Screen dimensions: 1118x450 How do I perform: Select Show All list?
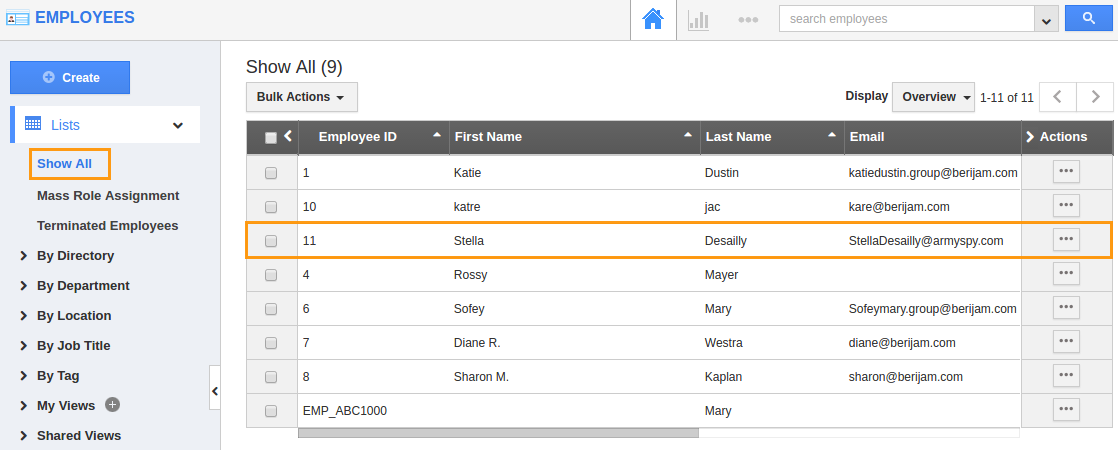[64, 163]
